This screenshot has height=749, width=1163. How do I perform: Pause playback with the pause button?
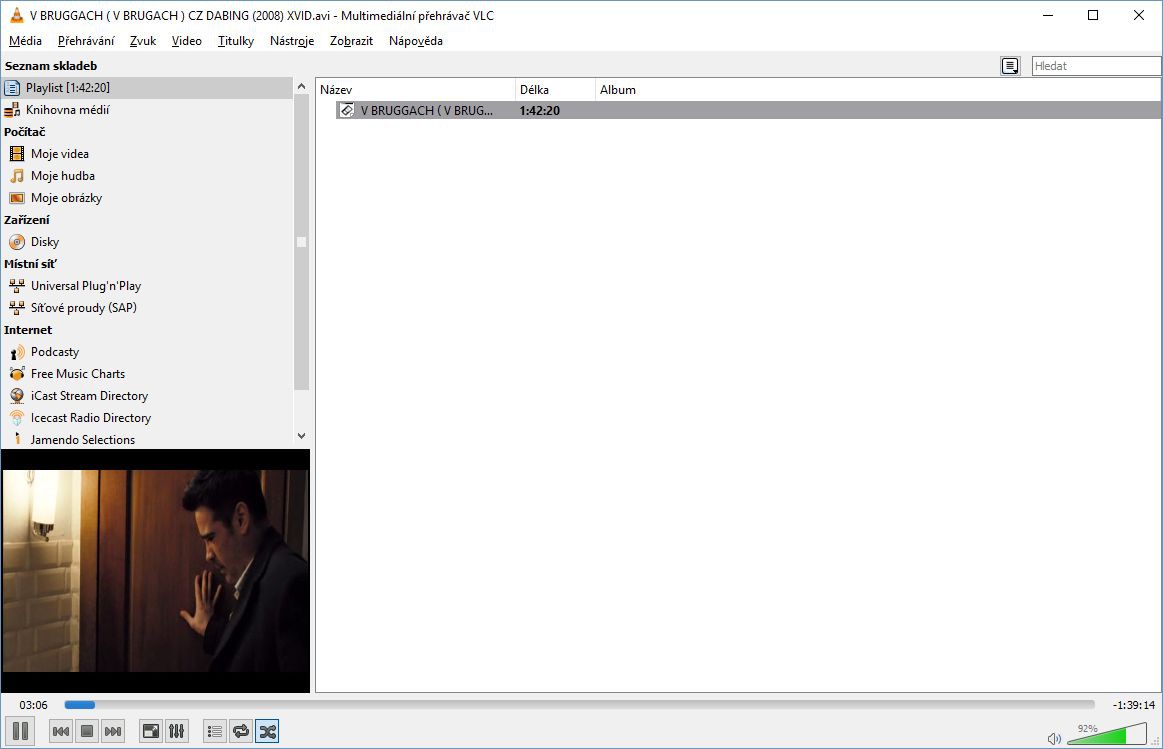click(x=20, y=731)
